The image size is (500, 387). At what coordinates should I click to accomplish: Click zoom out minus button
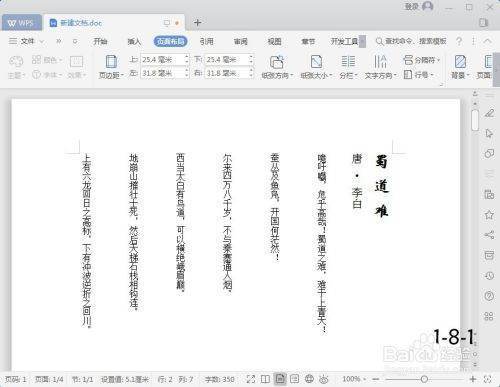376,379
